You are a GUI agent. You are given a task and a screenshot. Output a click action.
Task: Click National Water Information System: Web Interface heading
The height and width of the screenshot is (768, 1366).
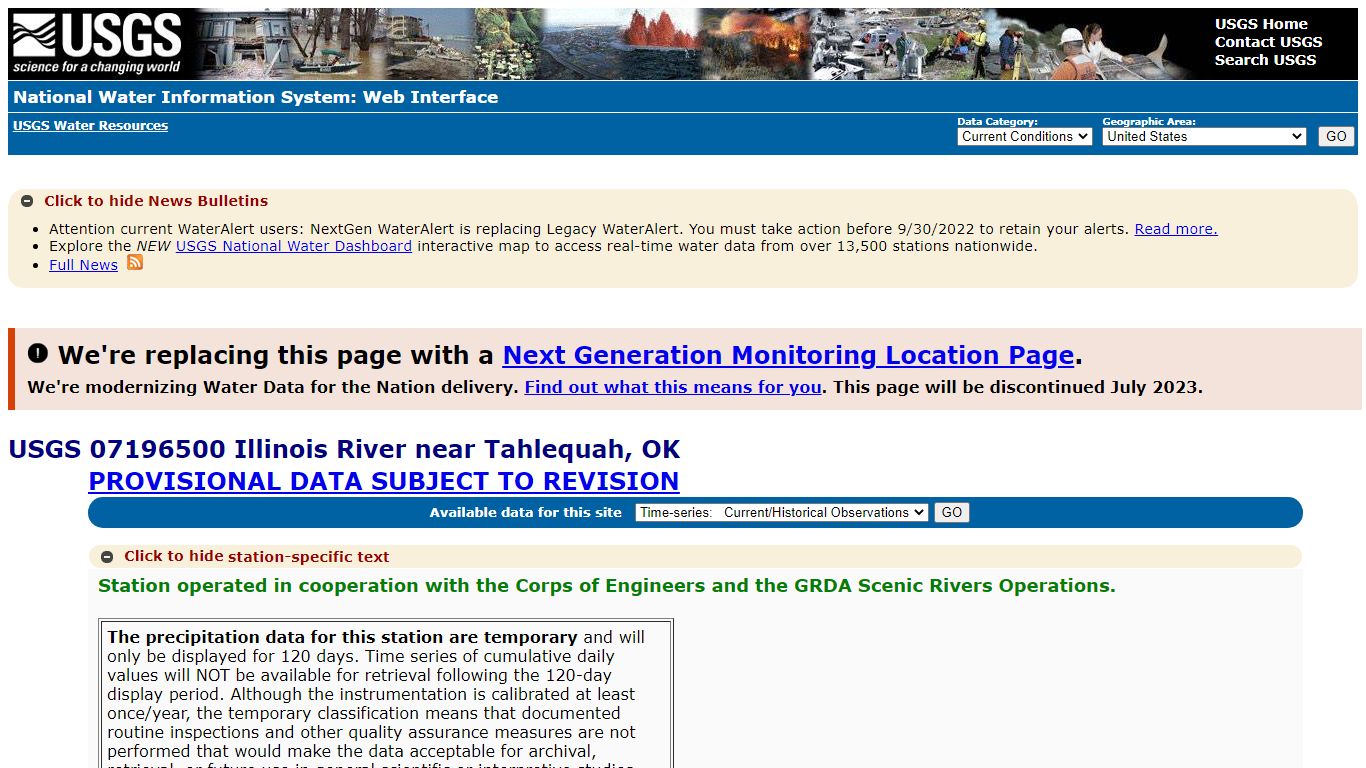click(x=256, y=97)
